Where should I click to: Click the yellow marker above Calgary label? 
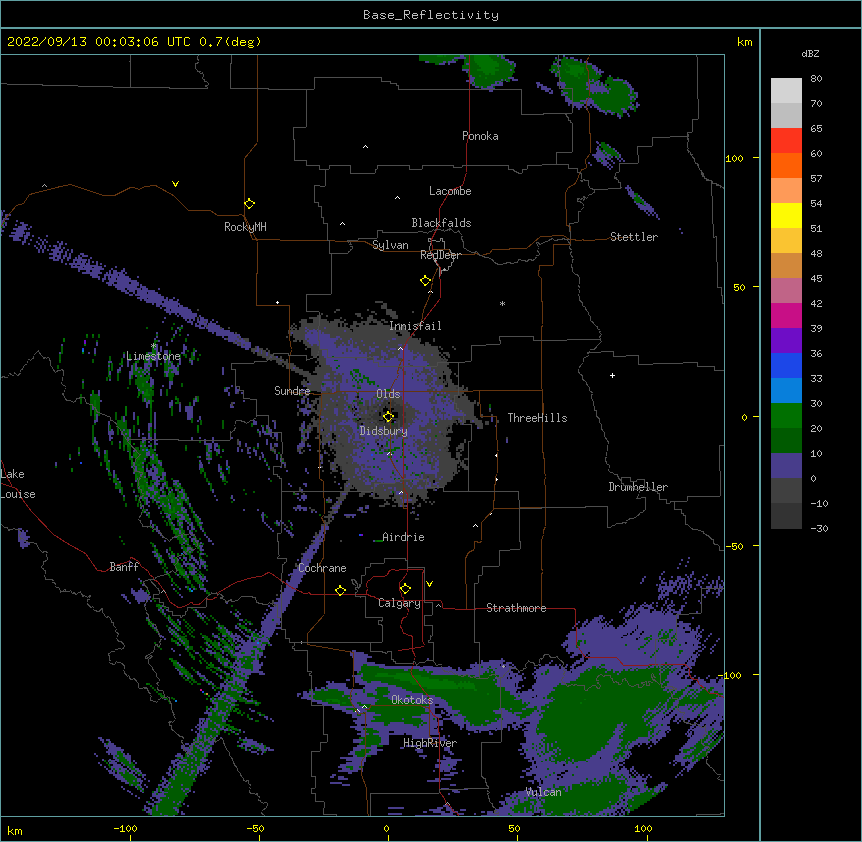click(x=405, y=589)
